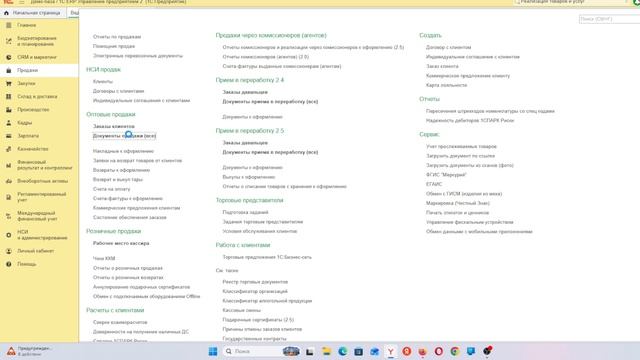Create Карта лояльности from Создать section

pos(446,85)
